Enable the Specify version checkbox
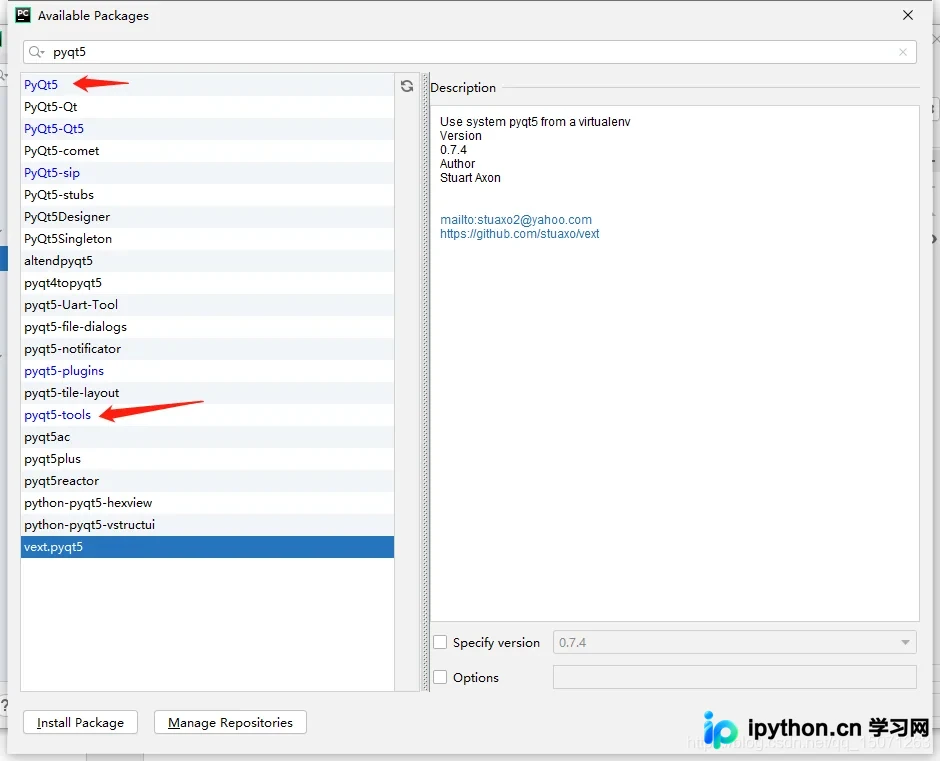The image size is (940, 761). coord(440,642)
